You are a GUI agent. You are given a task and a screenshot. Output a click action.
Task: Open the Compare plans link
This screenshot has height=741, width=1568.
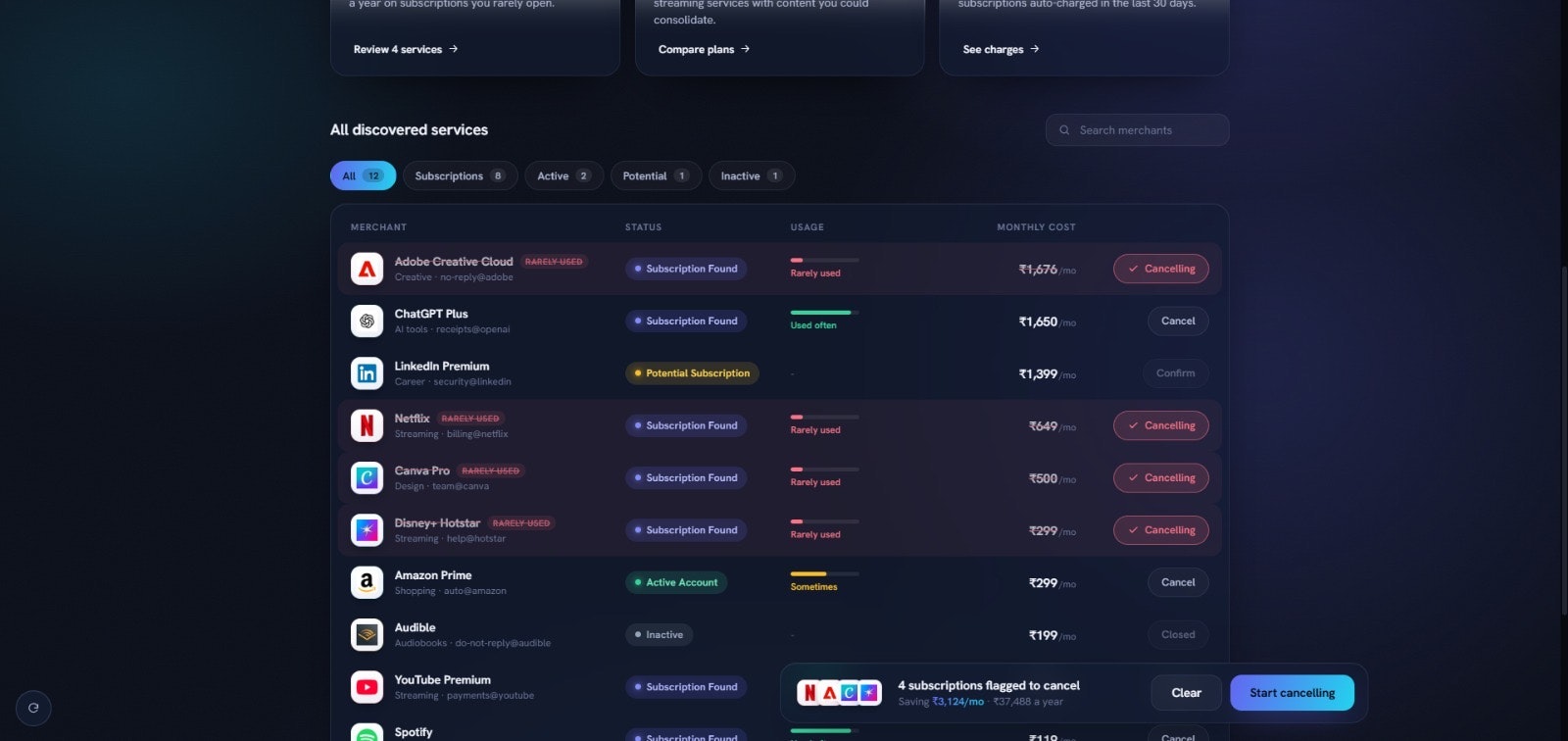[x=704, y=49]
